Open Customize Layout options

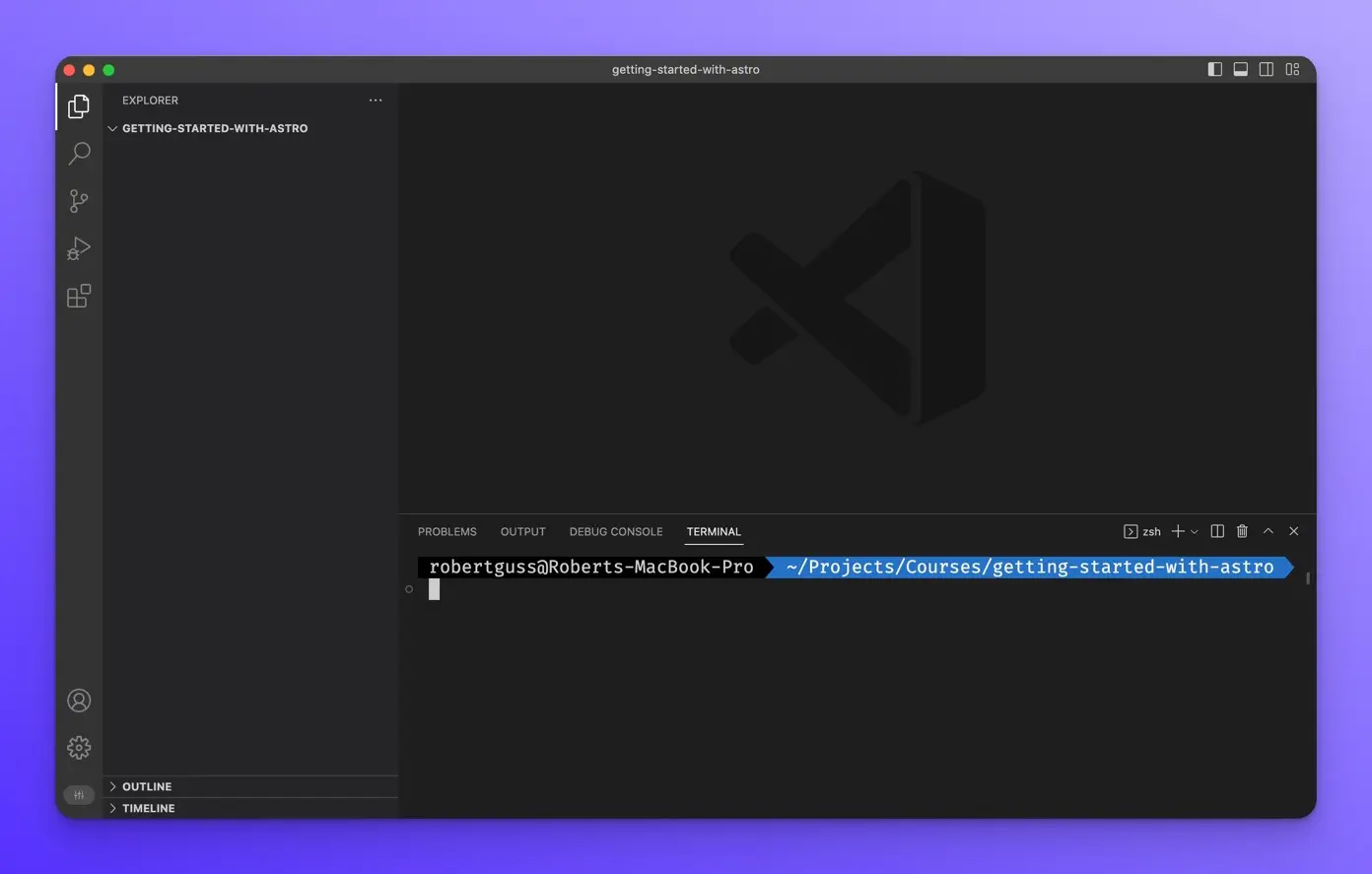(1292, 69)
